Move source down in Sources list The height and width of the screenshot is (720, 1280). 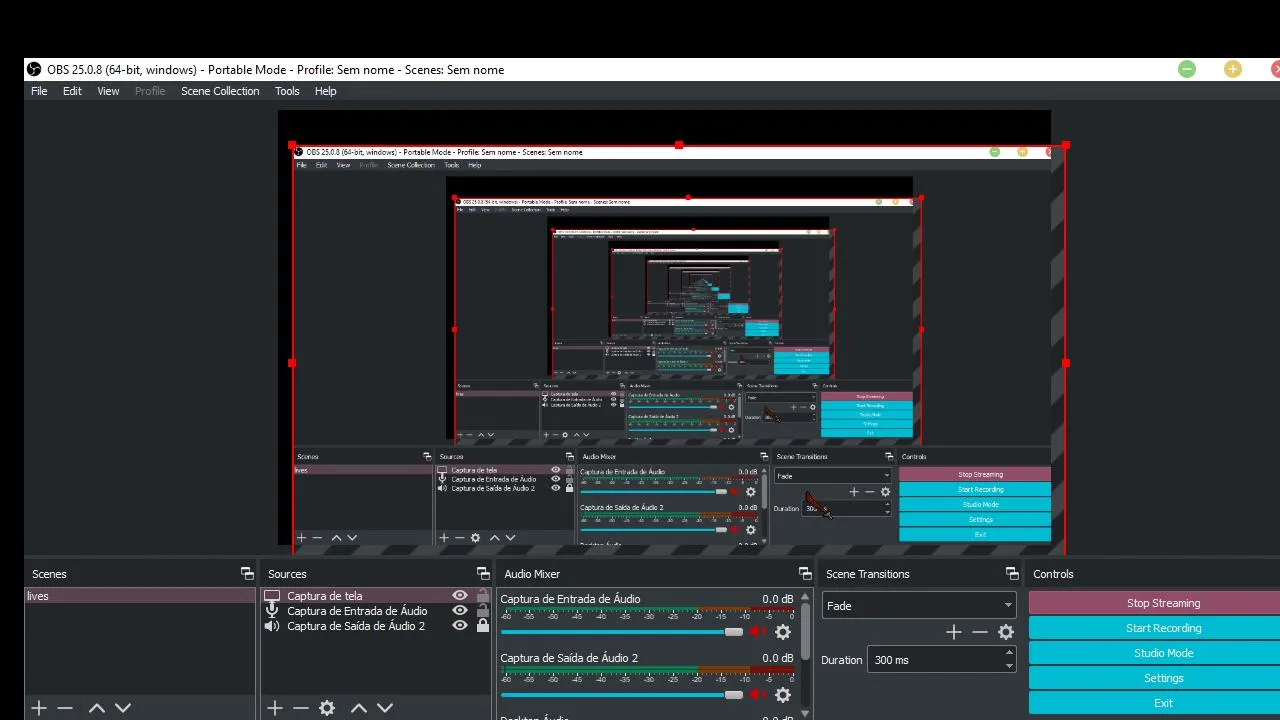[x=385, y=708]
